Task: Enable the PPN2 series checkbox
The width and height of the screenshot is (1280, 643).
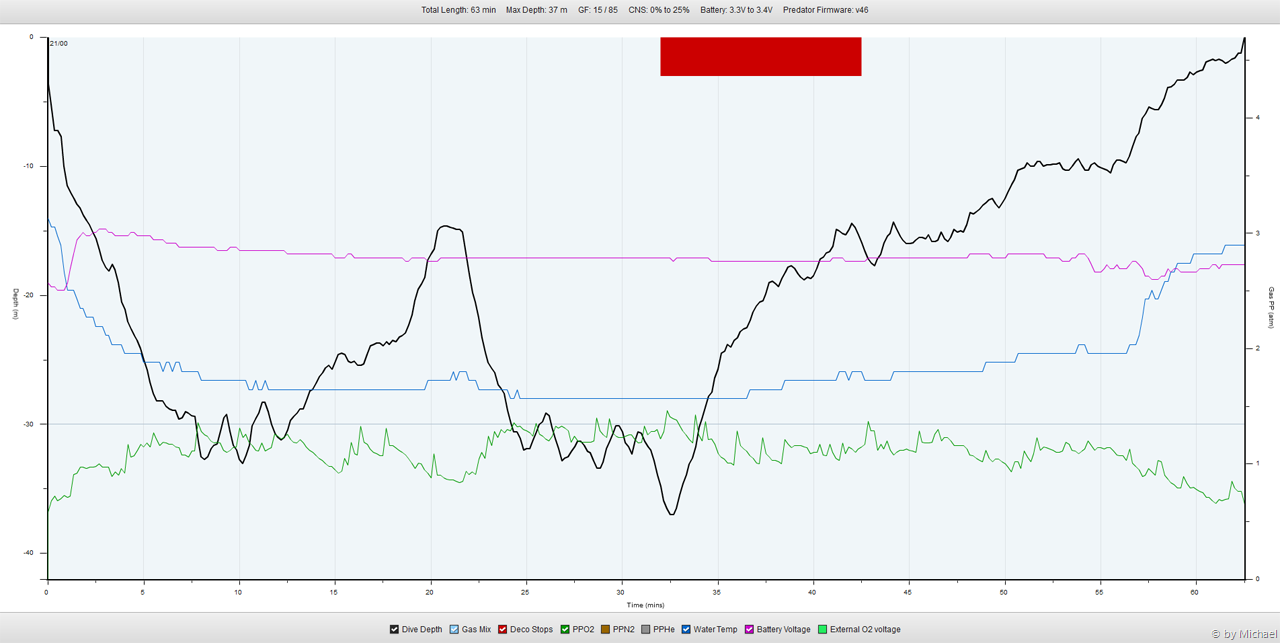Action: point(606,630)
